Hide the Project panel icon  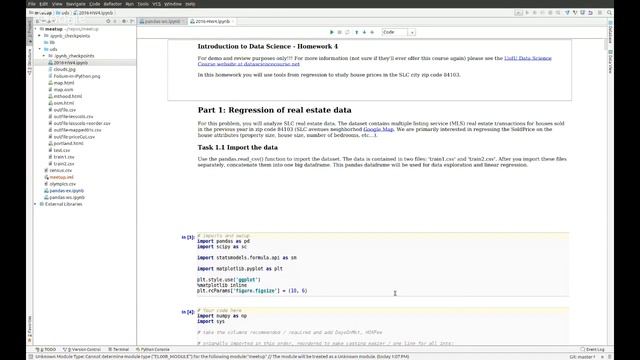point(132,21)
